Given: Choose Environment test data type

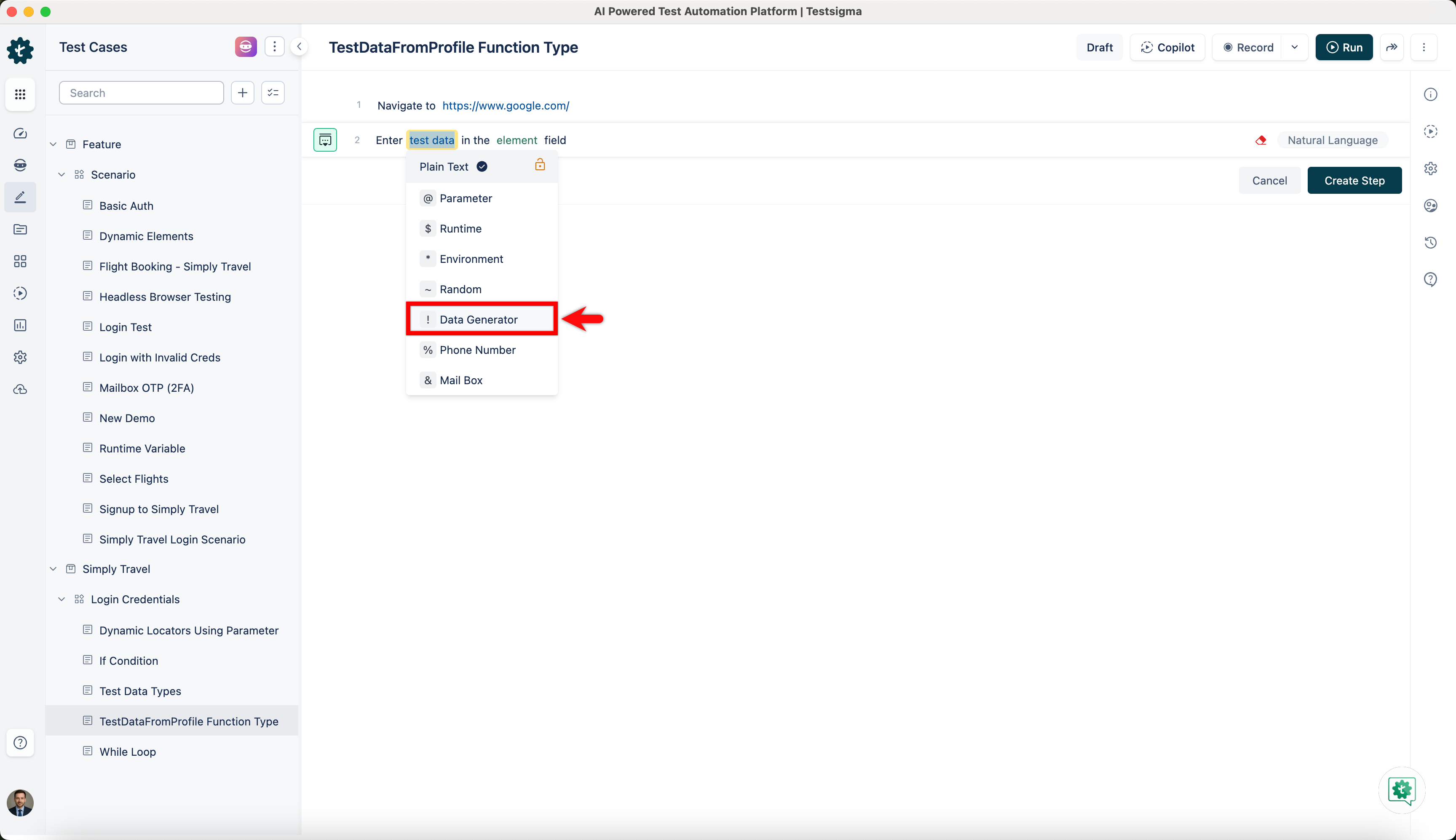Looking at the screenshot, I should (x=482, y=259).
